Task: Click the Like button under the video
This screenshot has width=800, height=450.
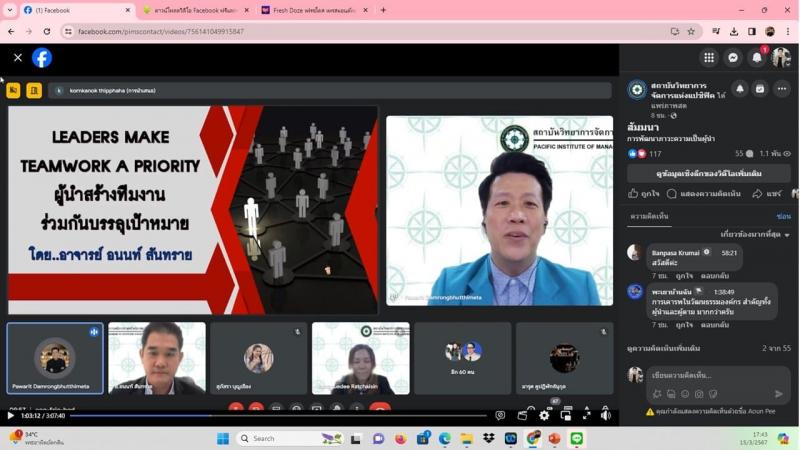Action: pos(644,193)
